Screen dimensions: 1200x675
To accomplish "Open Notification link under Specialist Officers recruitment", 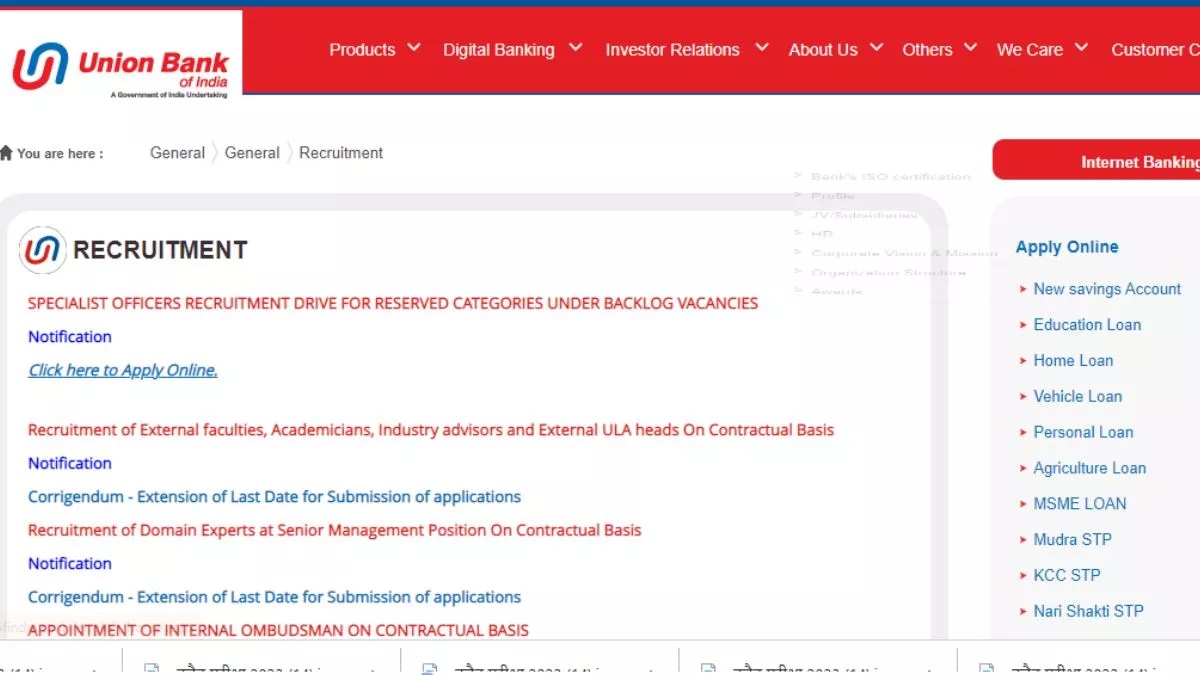I will tap(70, 337).
